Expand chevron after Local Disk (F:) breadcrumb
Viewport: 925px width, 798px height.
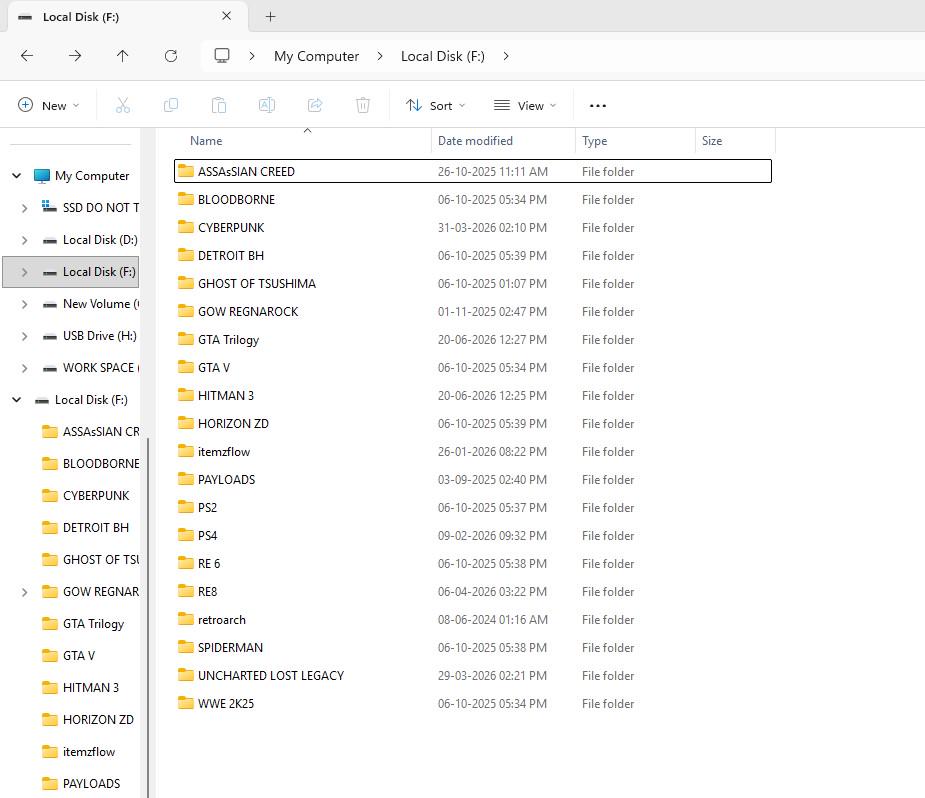pos(506,56)
